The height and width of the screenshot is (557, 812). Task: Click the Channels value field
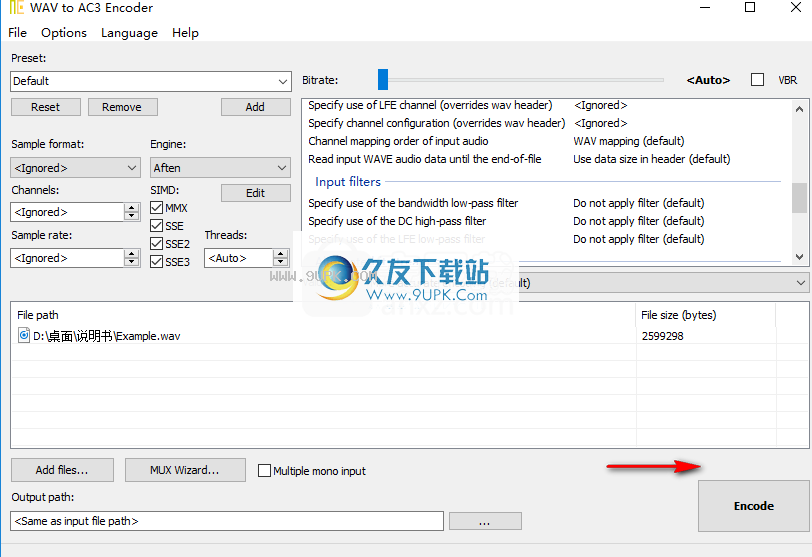(x=67, y=212)
